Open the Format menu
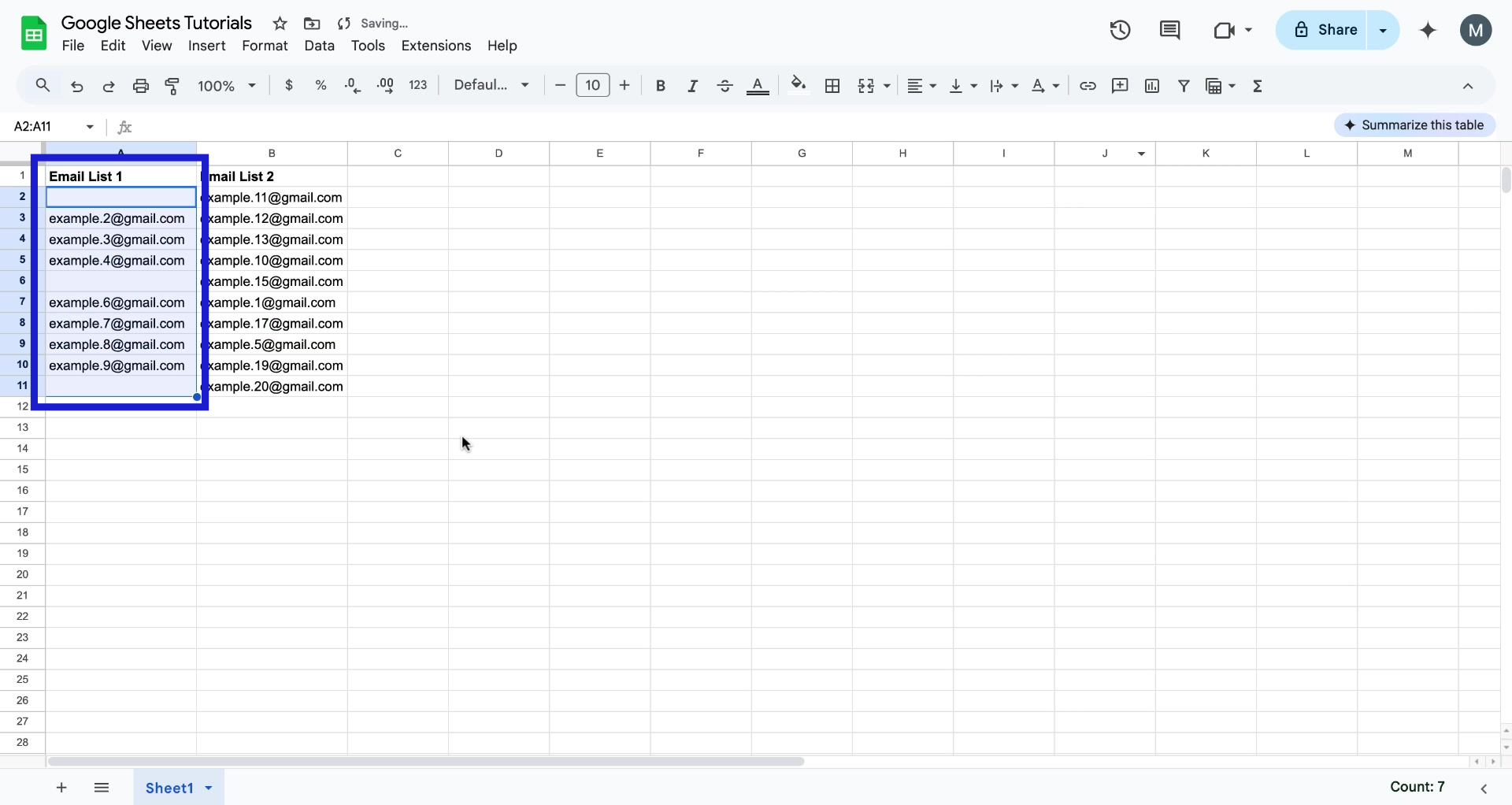 (265, 46)
